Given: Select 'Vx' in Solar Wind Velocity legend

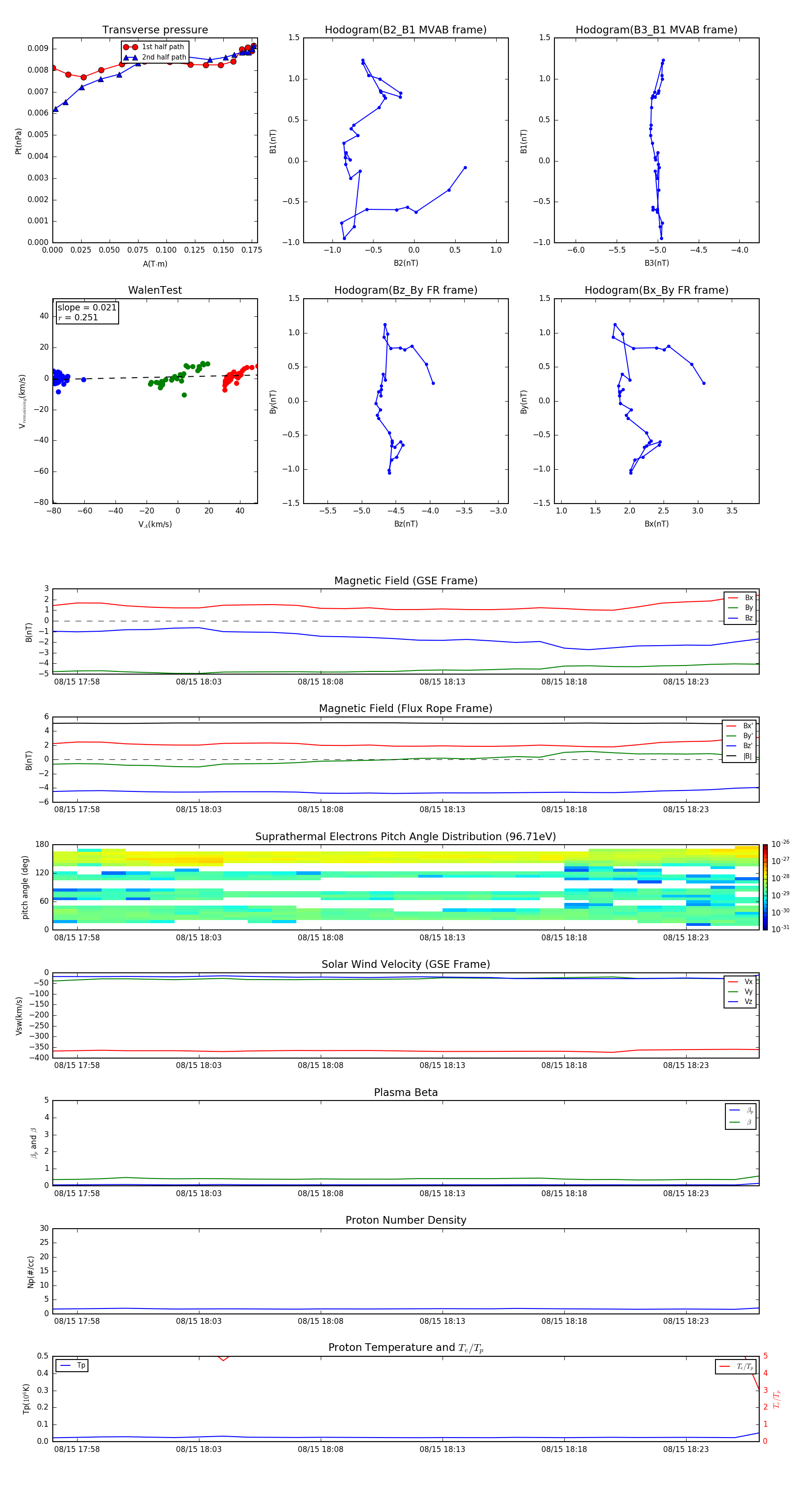Looking at the screenshot, I should (x=740, y=982).
